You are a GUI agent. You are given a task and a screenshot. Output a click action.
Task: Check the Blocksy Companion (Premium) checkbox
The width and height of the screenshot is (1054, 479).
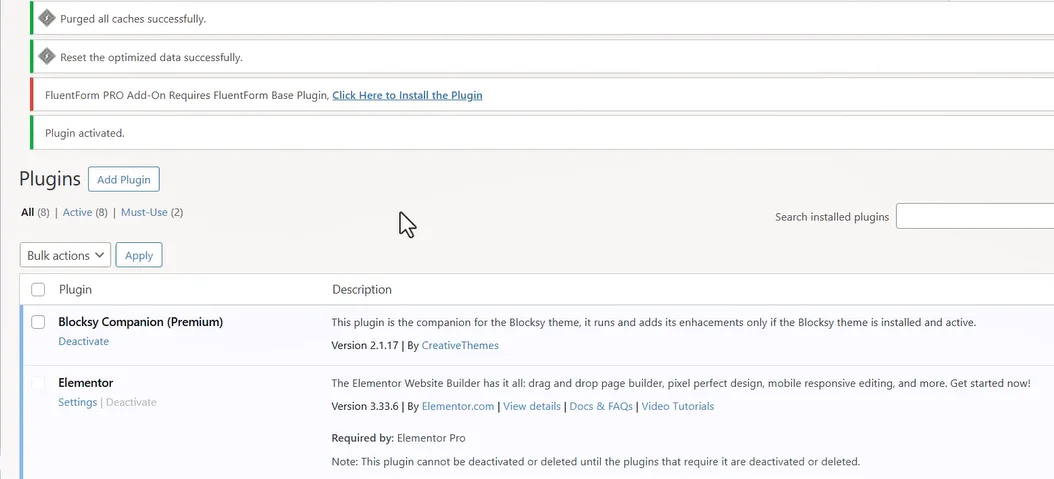pos(38,322)
